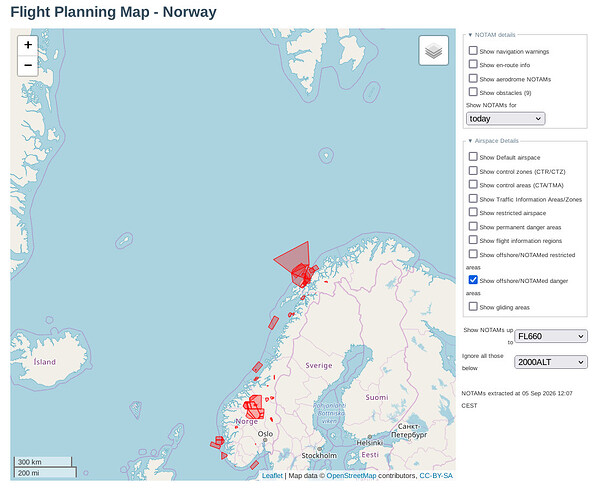This screenshot has width=599, height=500.
Task: Click the Norge country label
Action: point(246,421)
